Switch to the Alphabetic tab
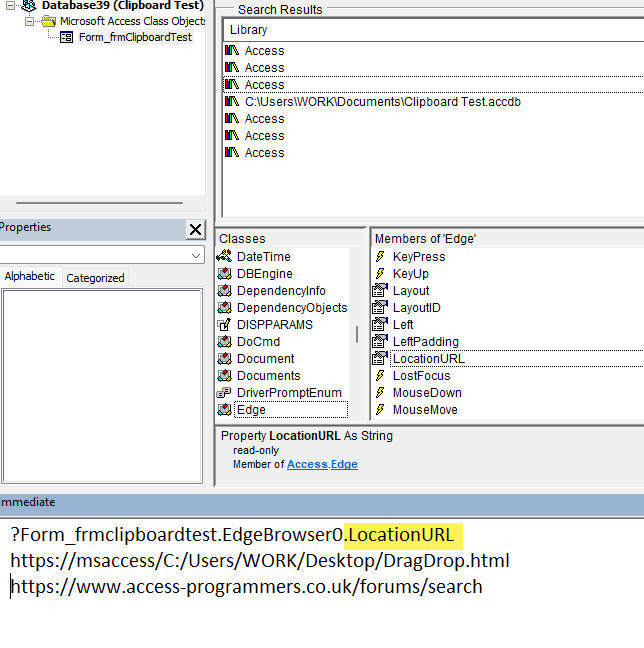The width and height of the screenshot is (644, 648). click(x=30, y=276)
